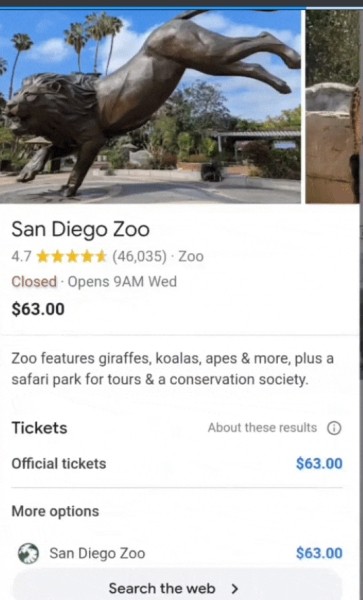Click the San Diego Zoo globe logo icon

29,553
